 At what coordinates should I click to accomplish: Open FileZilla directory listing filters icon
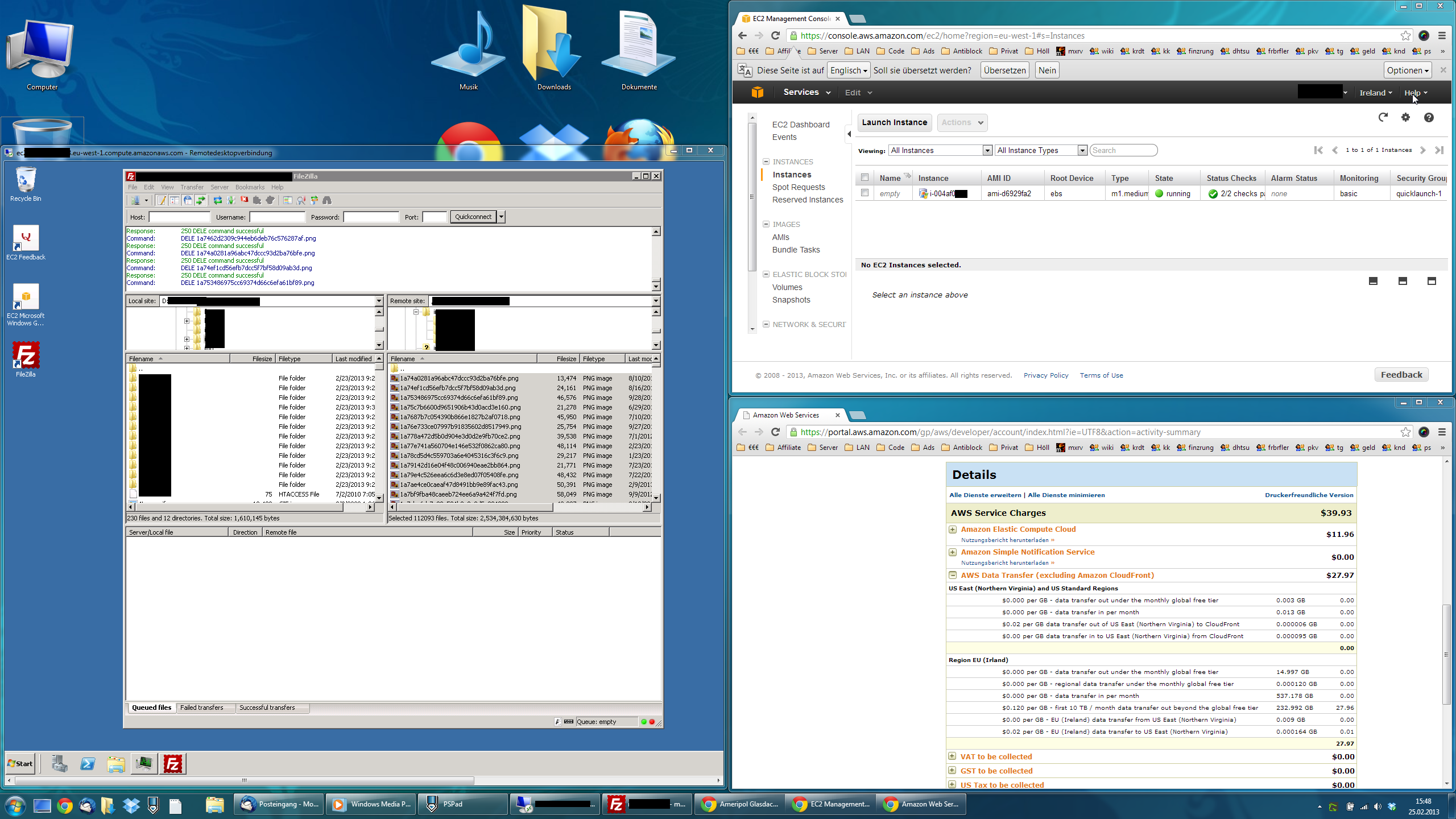coord(288,200)
